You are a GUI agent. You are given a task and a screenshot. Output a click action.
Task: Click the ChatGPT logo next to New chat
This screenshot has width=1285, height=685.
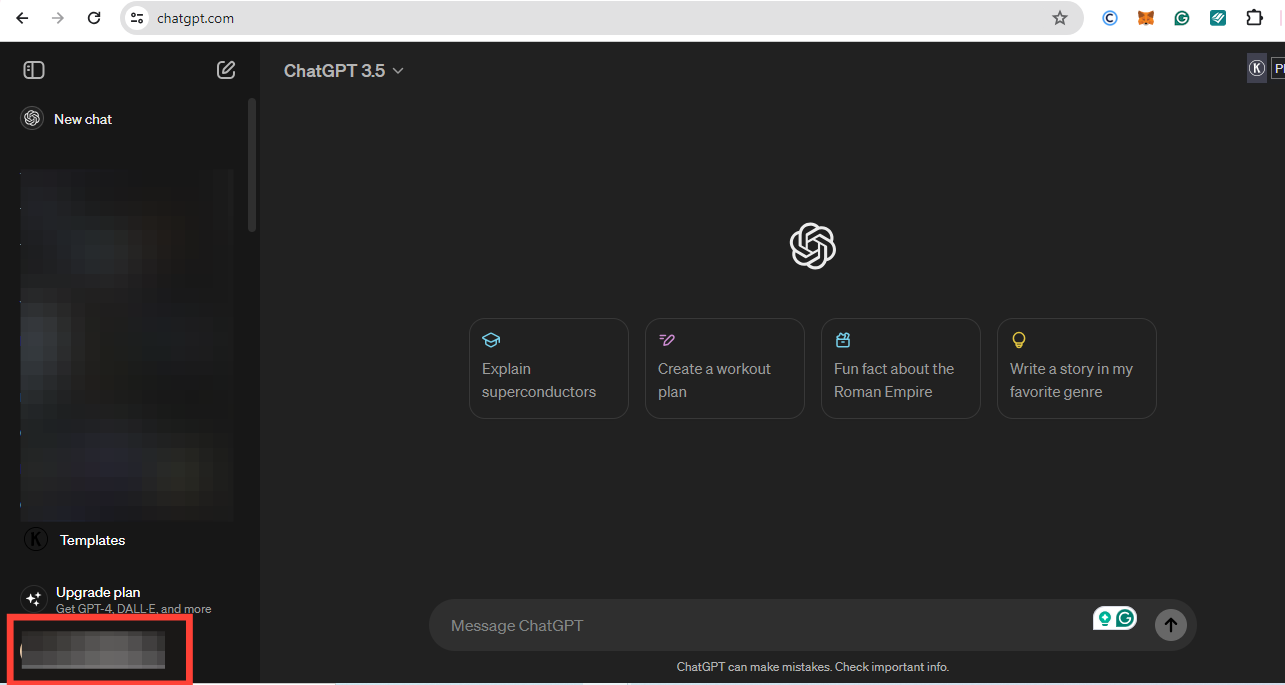click(x=32, y=119)
